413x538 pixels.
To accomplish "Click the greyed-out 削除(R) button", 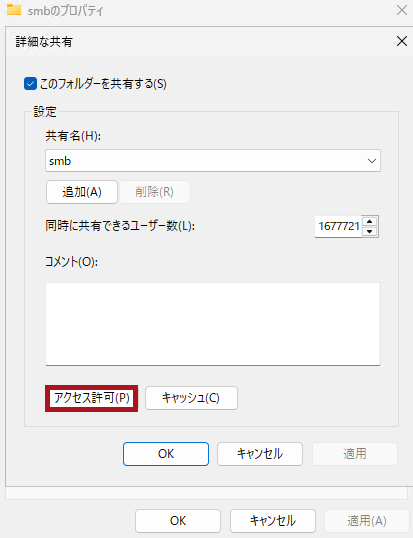I will (x=155, y=192).
